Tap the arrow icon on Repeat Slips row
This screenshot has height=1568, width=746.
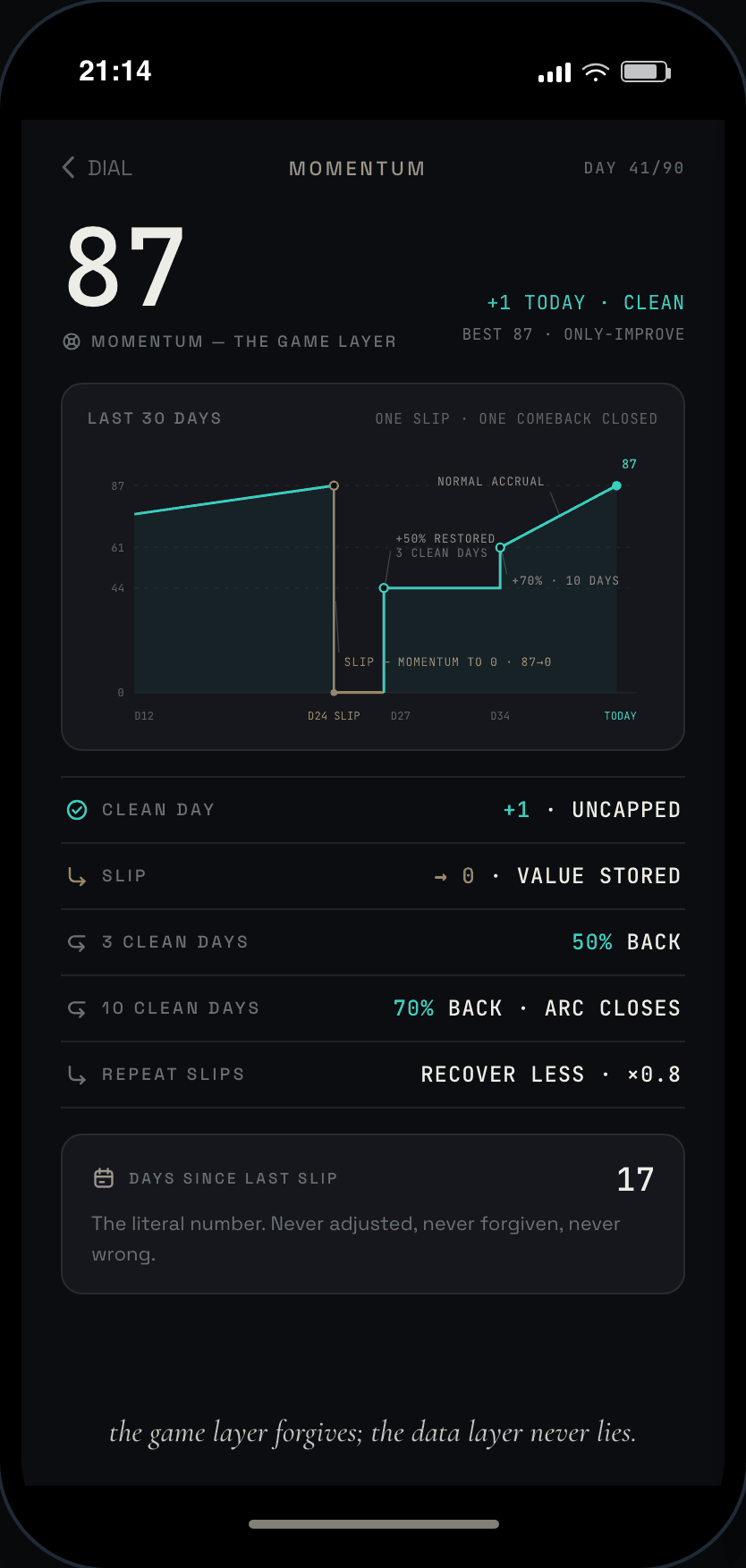[x=77, y=1075]
